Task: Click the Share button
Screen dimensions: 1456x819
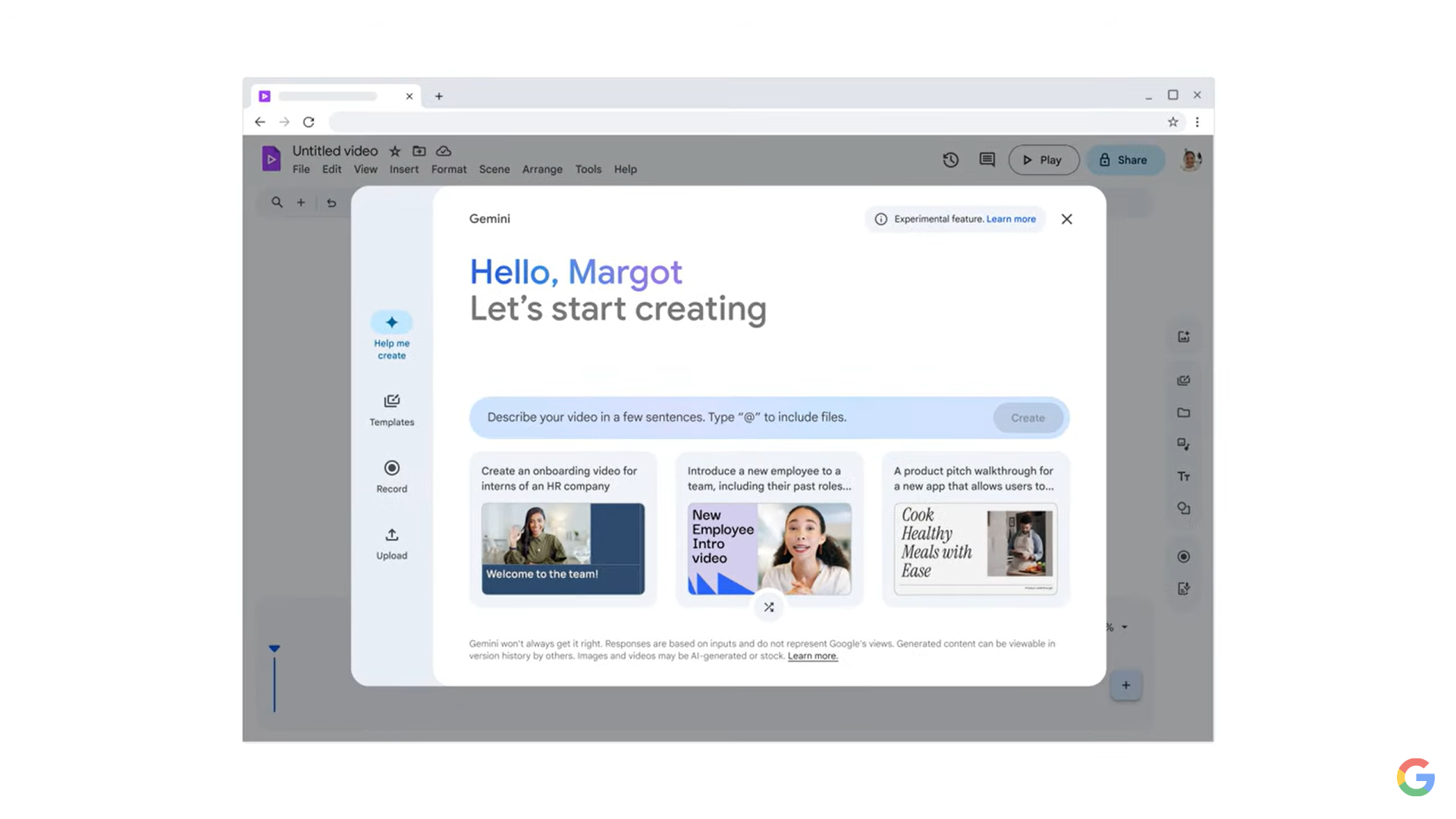Action: pos(1125,159)
